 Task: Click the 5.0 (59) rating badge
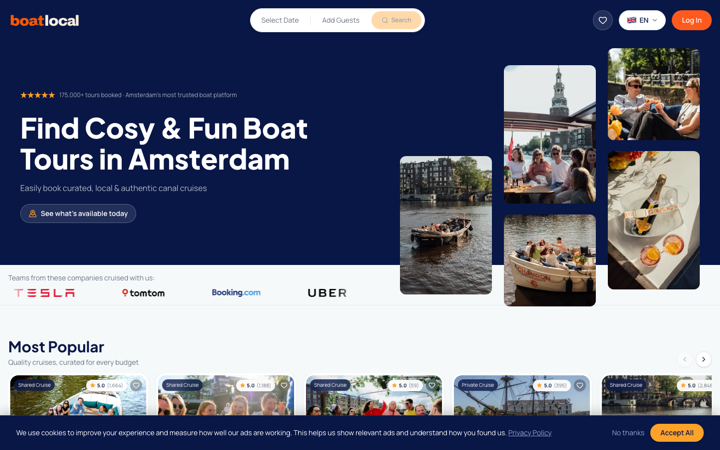(404, 385)
